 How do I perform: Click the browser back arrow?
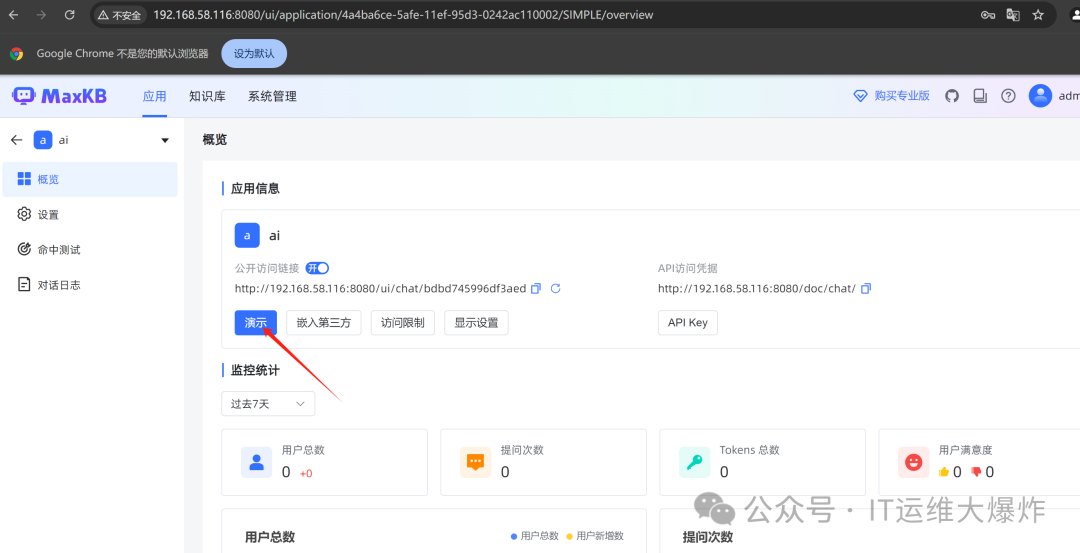point(13,14)
